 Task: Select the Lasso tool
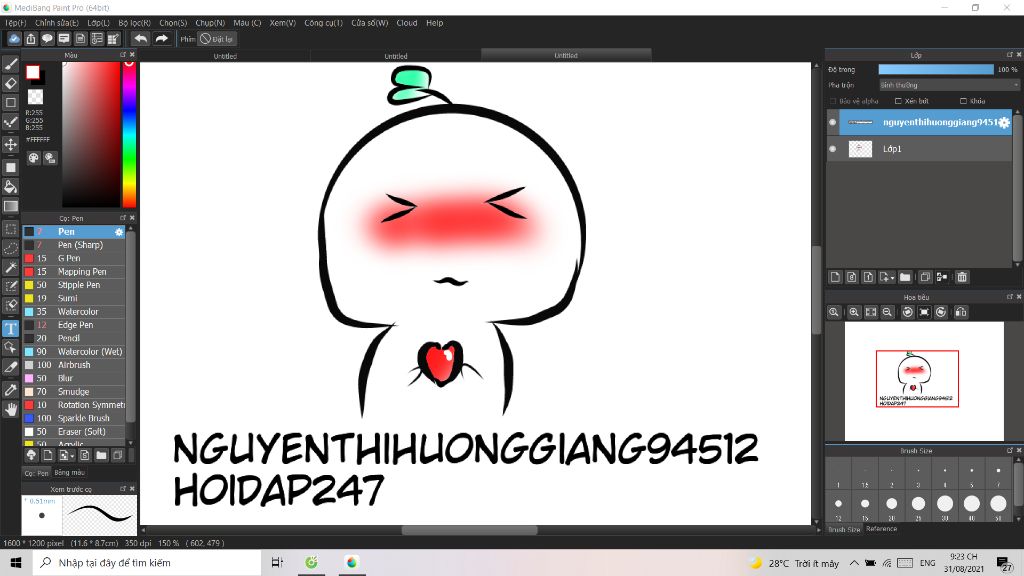click(x=10, y=248)
